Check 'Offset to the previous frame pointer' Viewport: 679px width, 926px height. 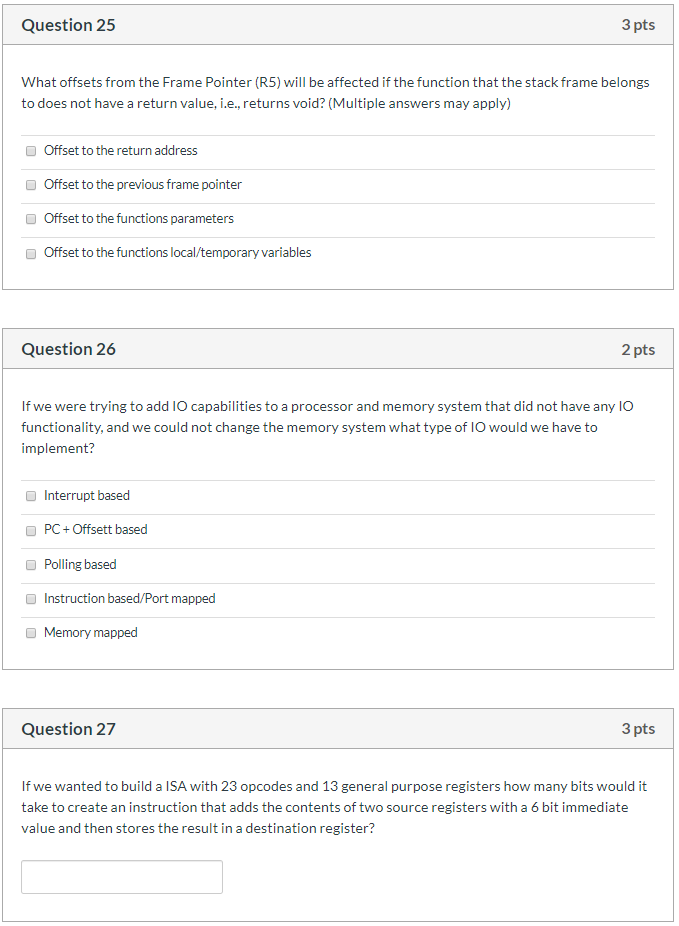tap(30, 184)
